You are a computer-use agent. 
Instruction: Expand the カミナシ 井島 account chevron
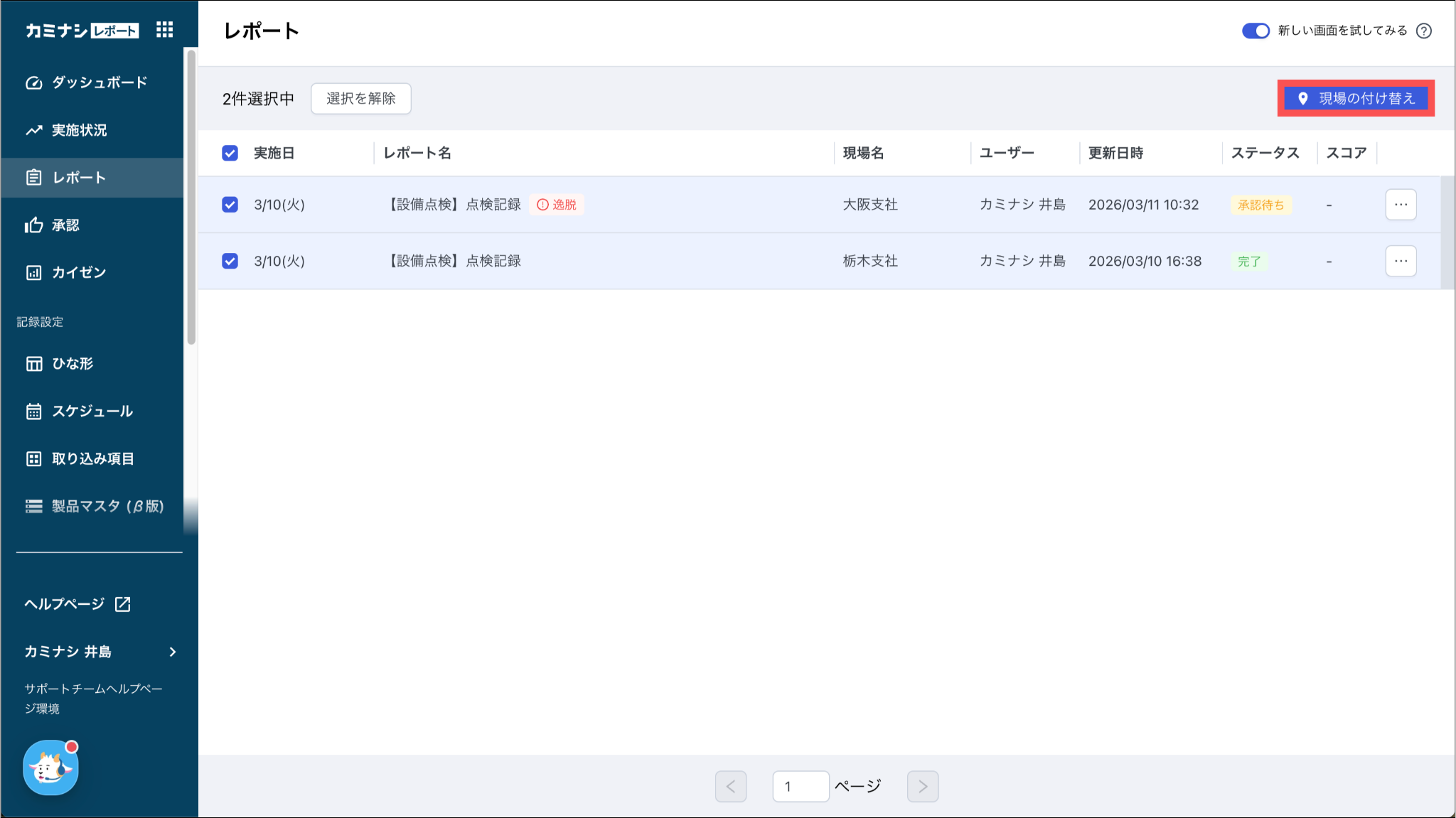tap(173, 652)
